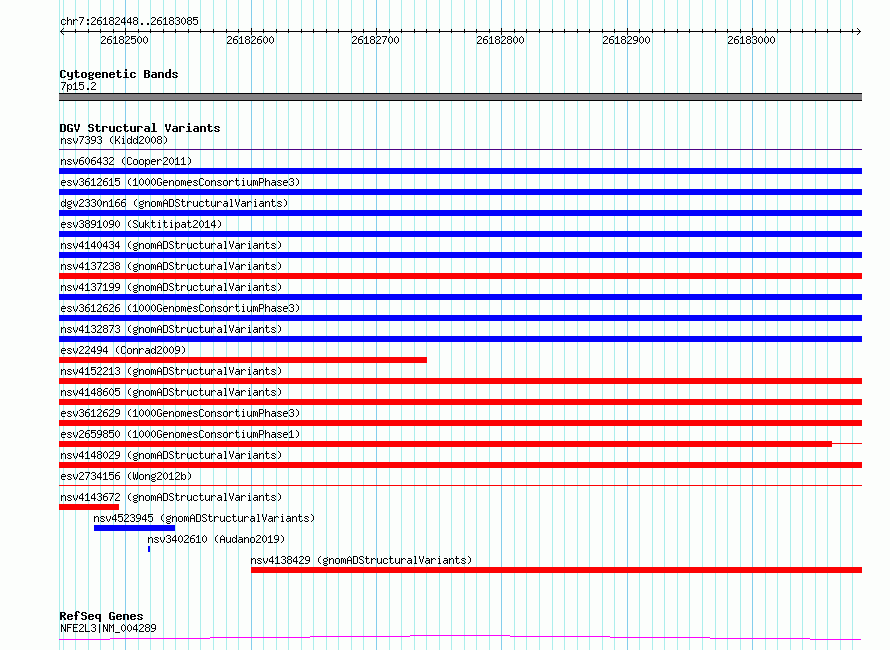Click the chr7:26182448..26183085 coordinate text
890x650 pixels.
(129, 21)
